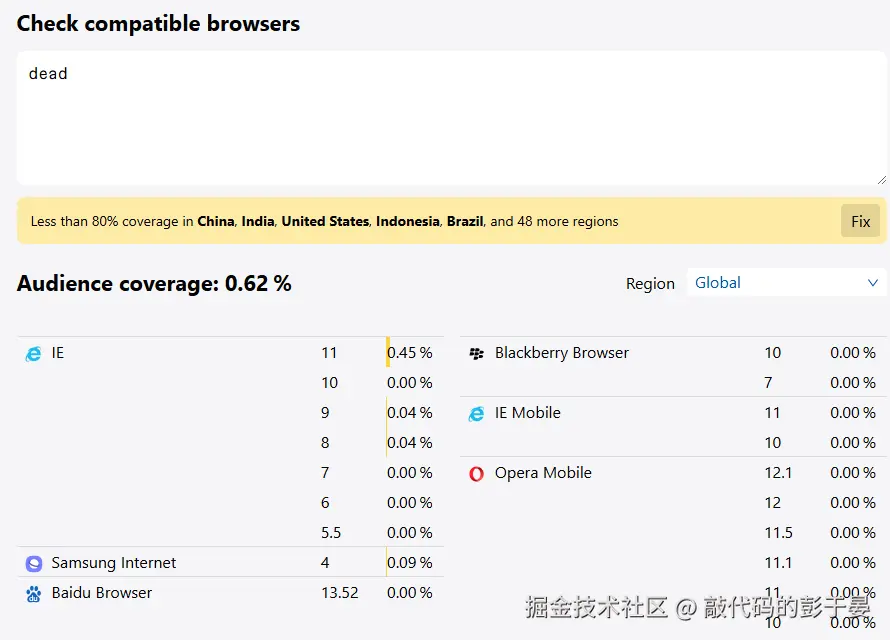
Task: Click into the browserslist query text area
Action: [x=450, y=118]
